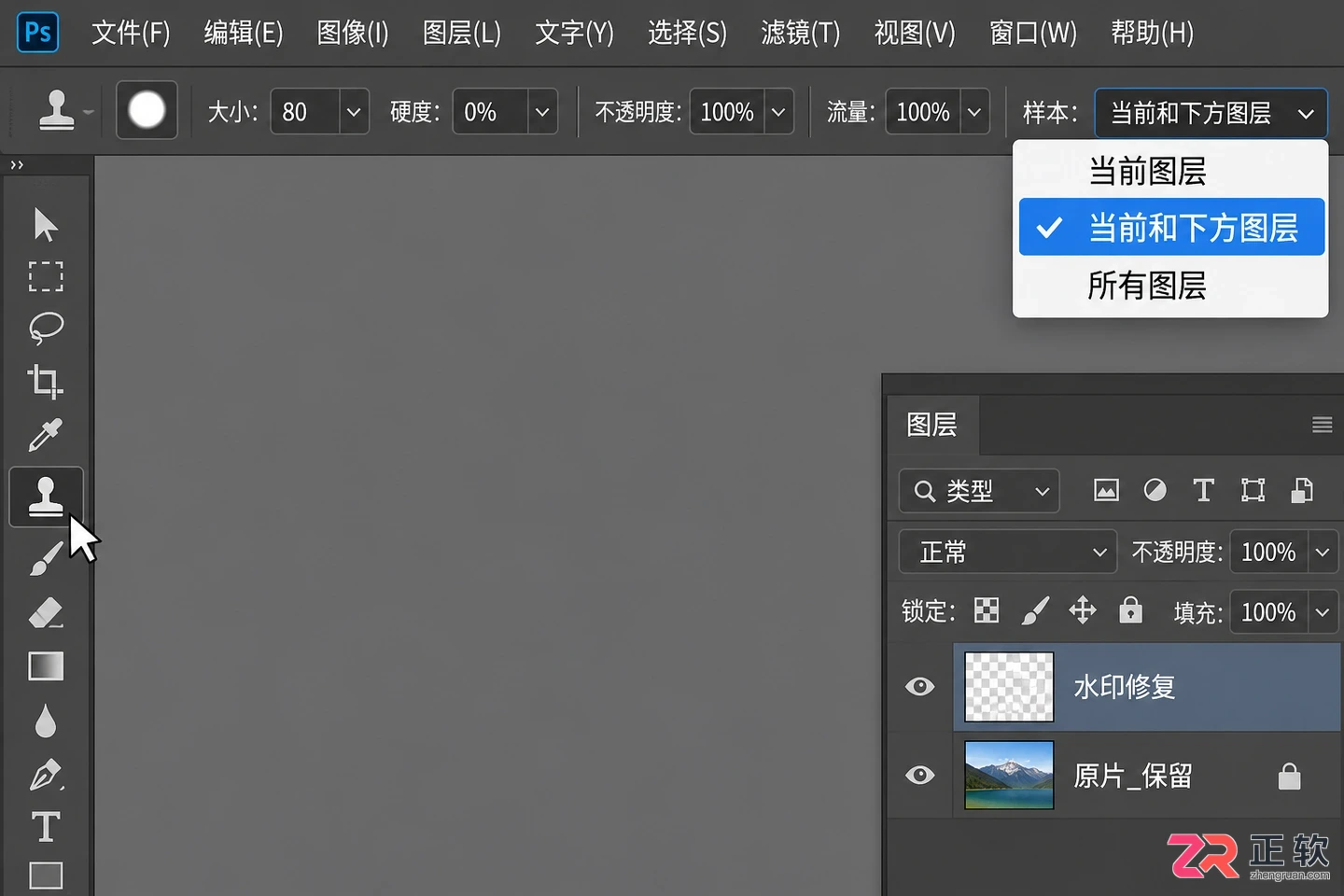Screen dimensions: 1344x896
Task: Open the 正常 blend mode dropdown
Action: [x=1008, y=552]
